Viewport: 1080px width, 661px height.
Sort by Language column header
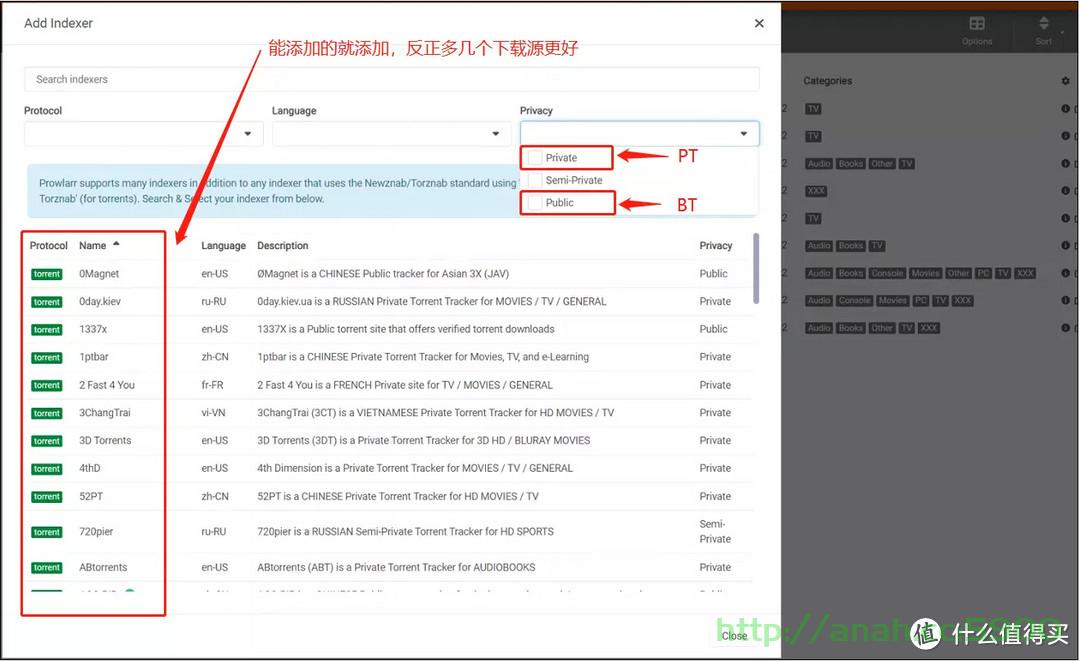click(223, 246)
